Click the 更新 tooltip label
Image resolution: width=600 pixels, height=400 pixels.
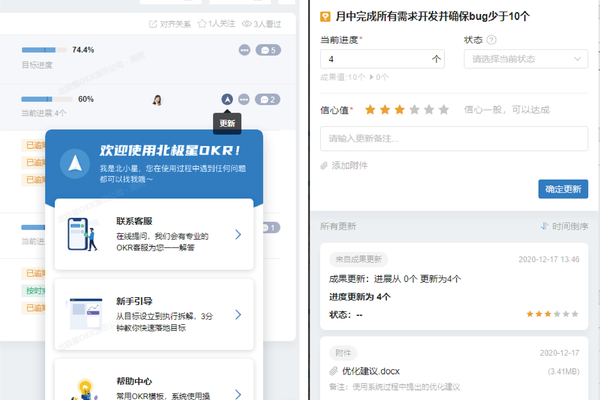tap(227, 123)
